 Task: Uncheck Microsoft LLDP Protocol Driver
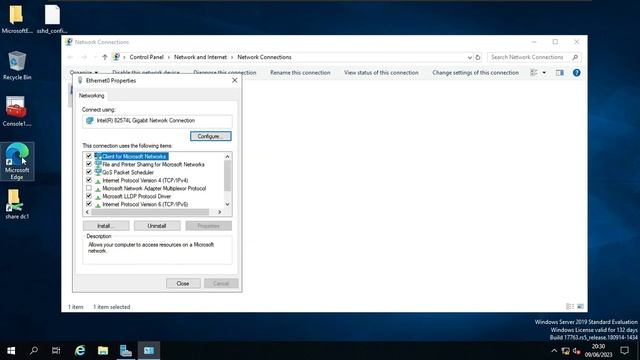coord(89,196)
